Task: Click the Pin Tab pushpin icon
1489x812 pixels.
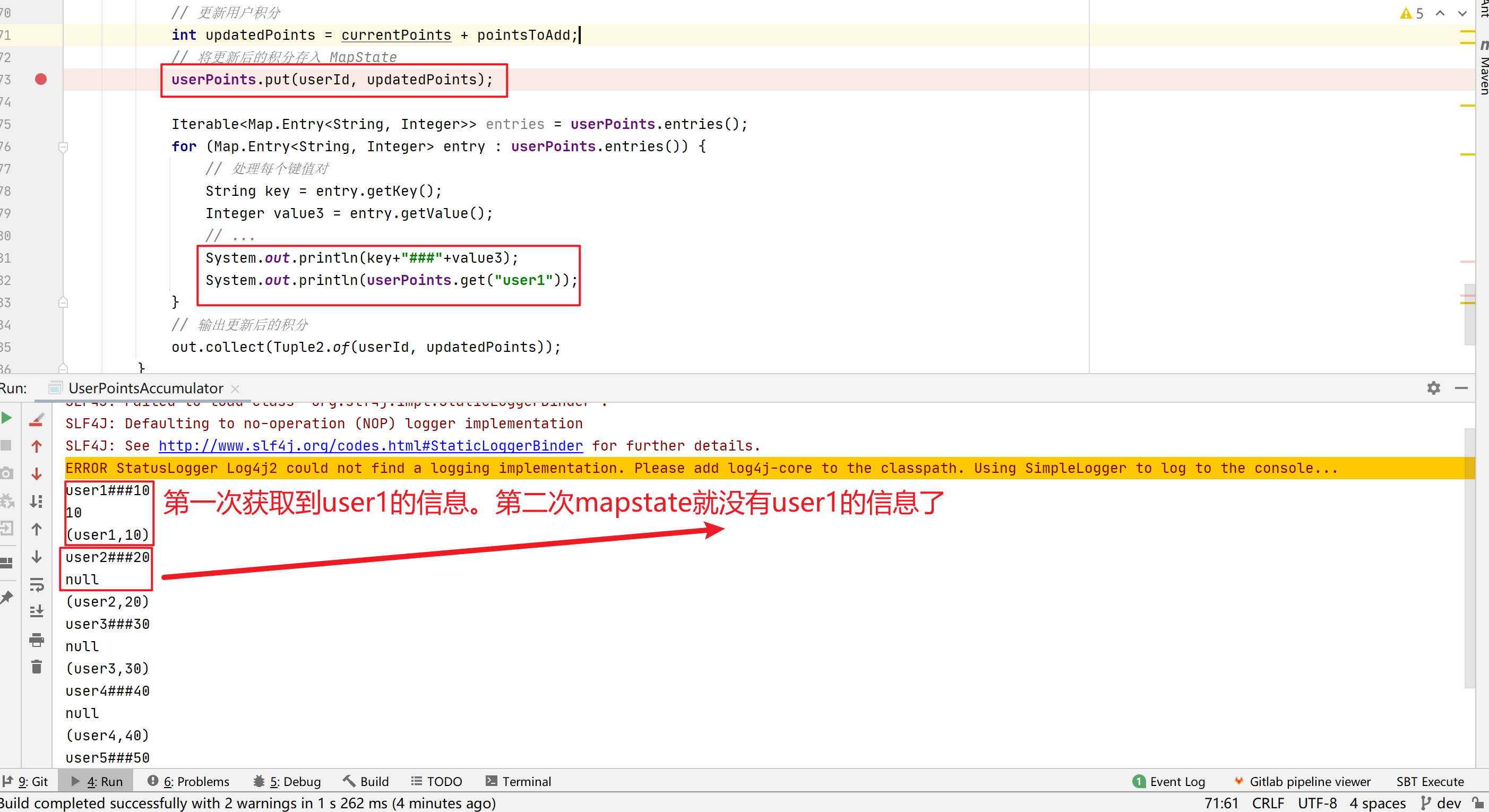Action: (x=6, y=597)
